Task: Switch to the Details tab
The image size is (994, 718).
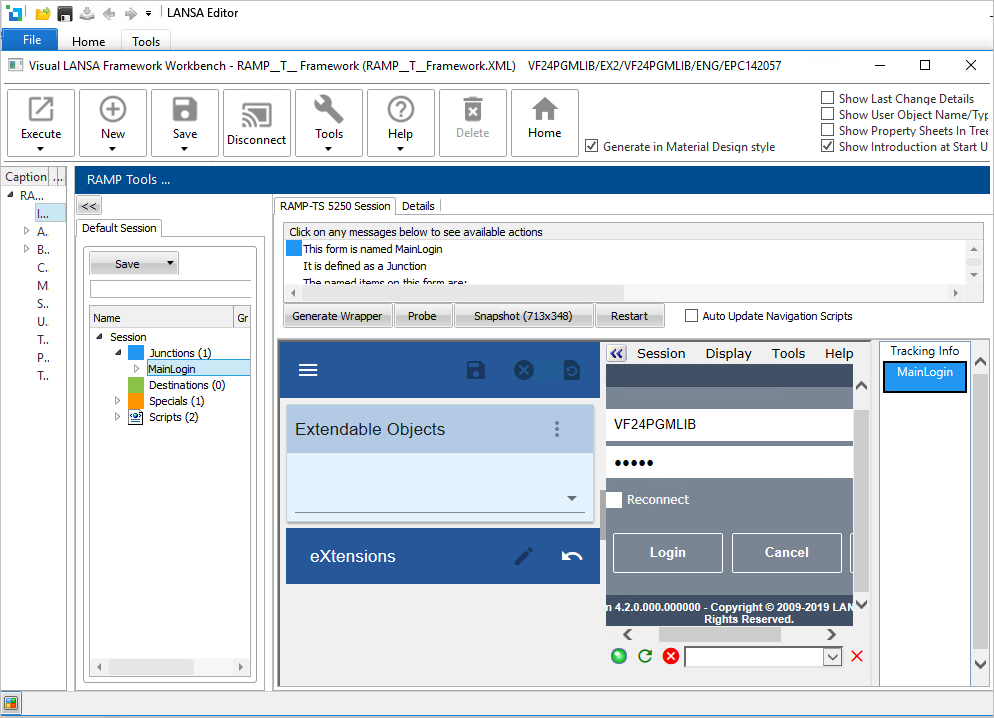Action: click(418, 206)
